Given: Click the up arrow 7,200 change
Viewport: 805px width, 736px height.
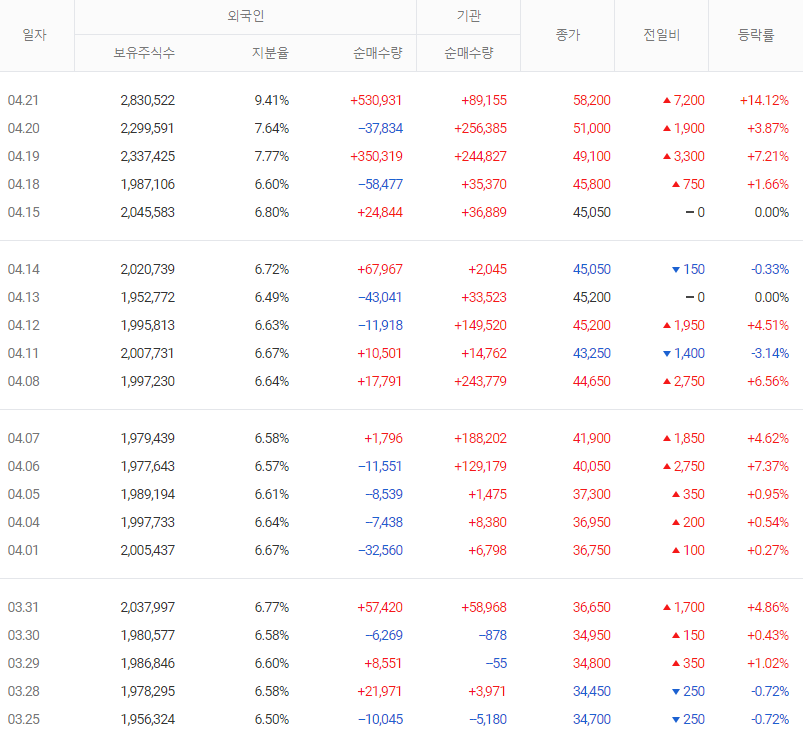Looking at the screenshot, I should (x=683, y=100).
